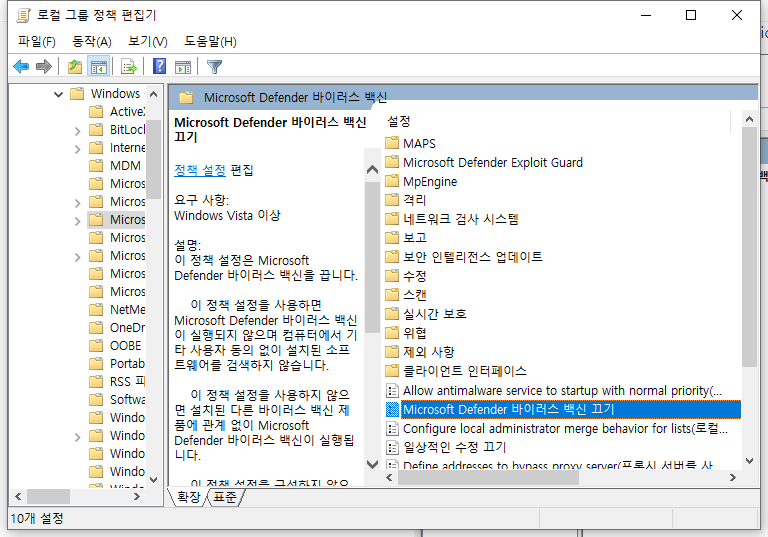Open the 제외 사항 folder
The width and height of the screenshot is (768, 537).
420,352
